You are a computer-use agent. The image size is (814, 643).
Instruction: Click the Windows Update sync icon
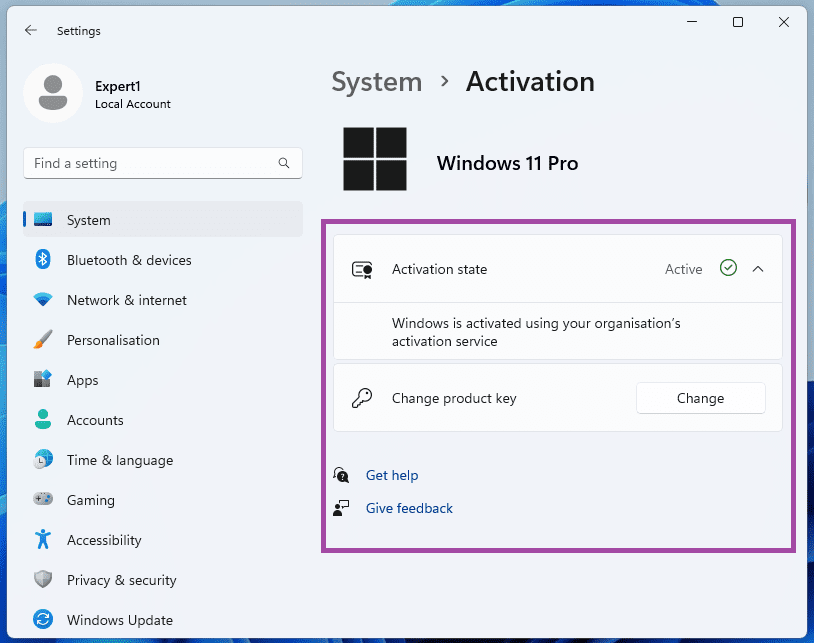43,619
